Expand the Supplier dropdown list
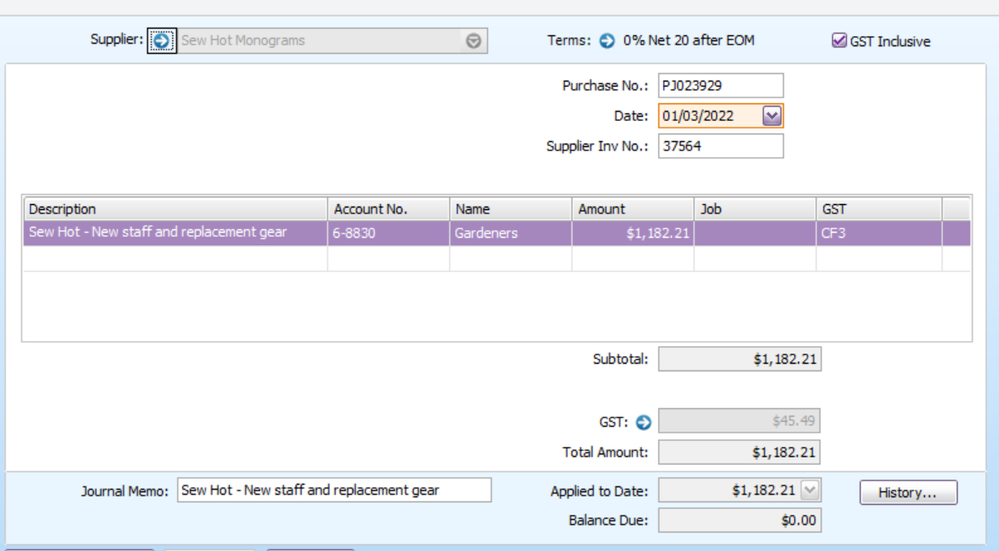999x551 pixels. click(474, 41)
